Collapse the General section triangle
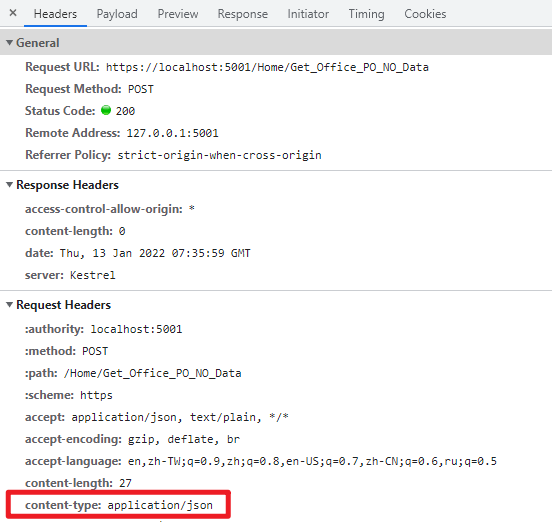Viewport: 552px width, 522px height. (x=10, y=43)
